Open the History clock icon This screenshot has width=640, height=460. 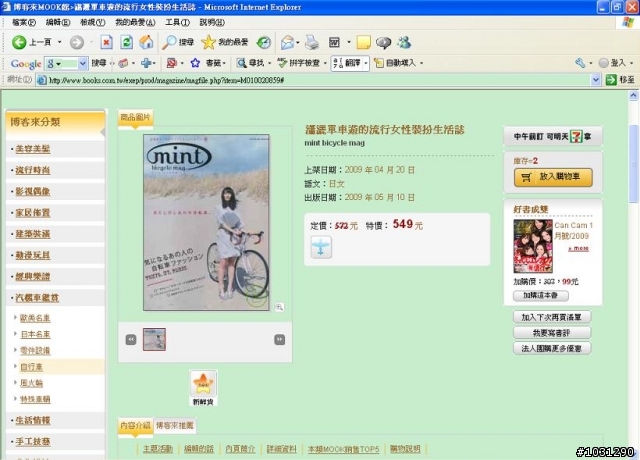(264, 42)
